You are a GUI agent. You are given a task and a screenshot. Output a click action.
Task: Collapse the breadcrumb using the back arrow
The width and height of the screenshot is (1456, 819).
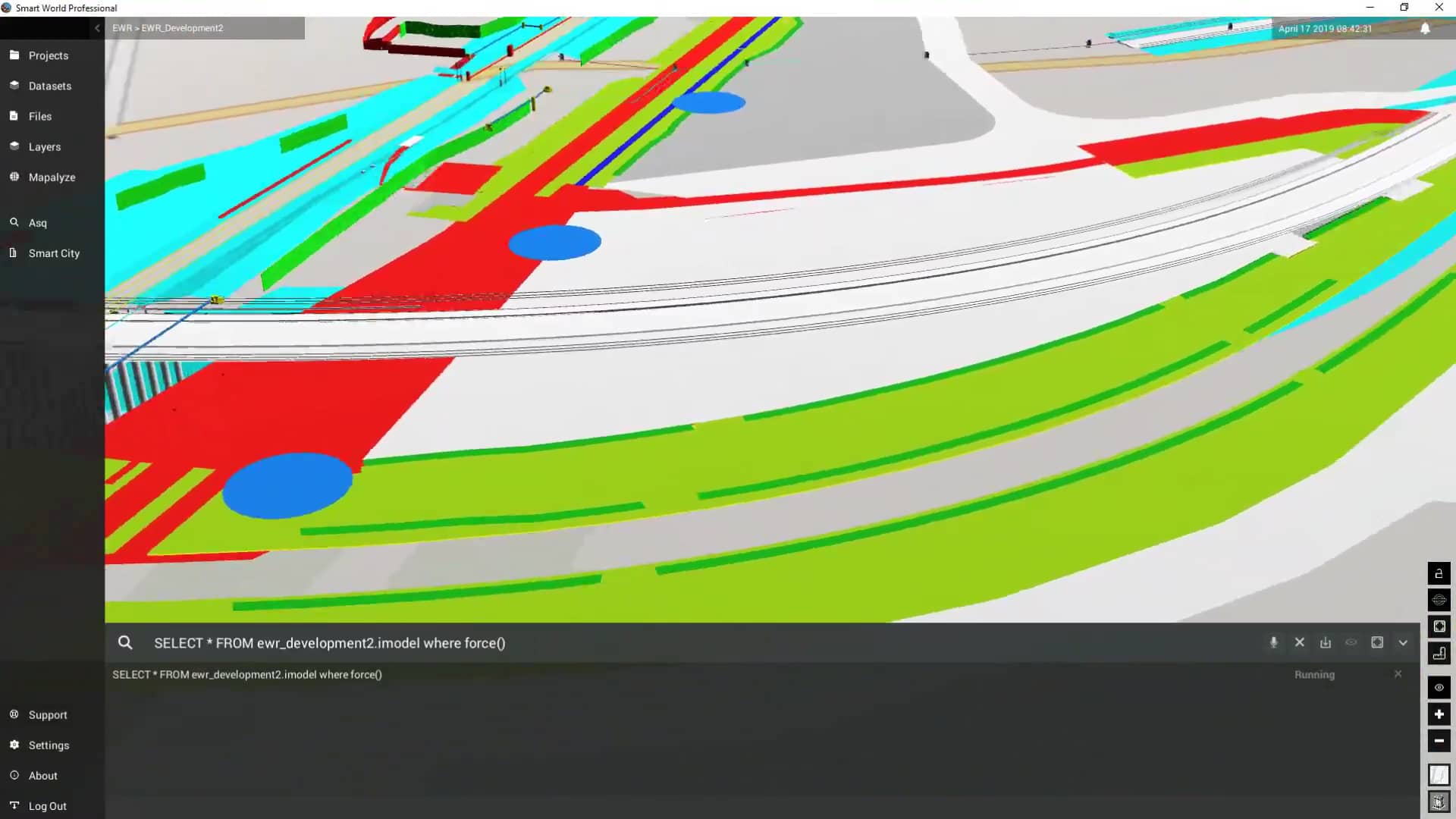(x=96, y=27)
